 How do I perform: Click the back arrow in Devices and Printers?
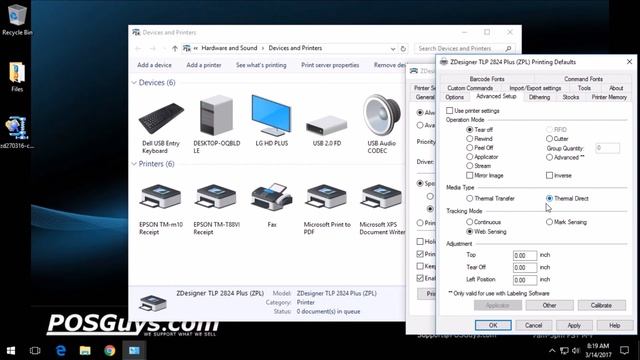[138, 49]
